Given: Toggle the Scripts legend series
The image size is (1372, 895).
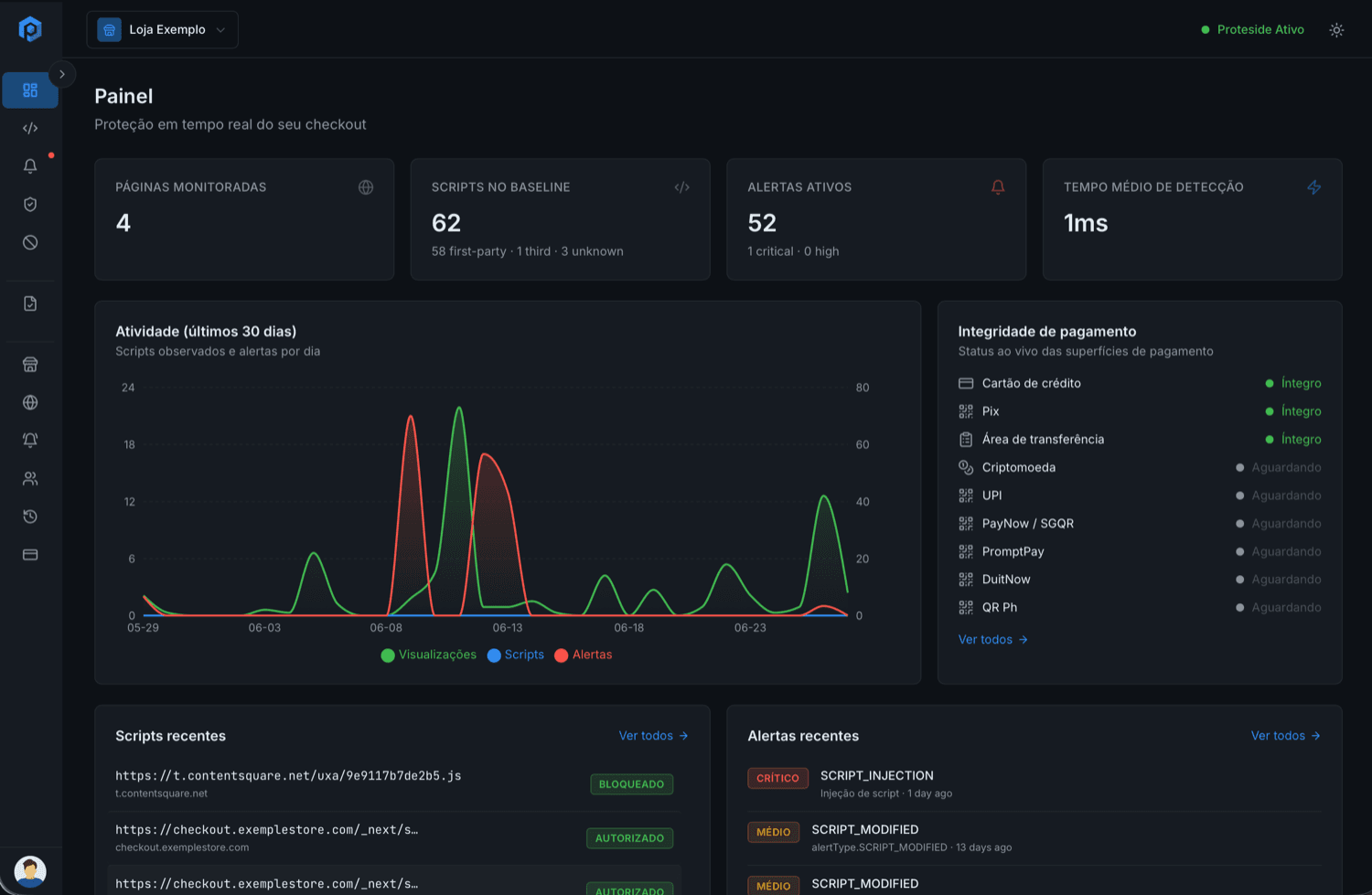Looking at the screenshot, I should 516,655.
